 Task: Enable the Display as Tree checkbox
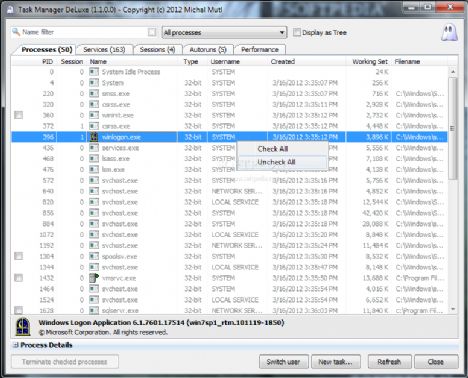[x=297, y=32]
